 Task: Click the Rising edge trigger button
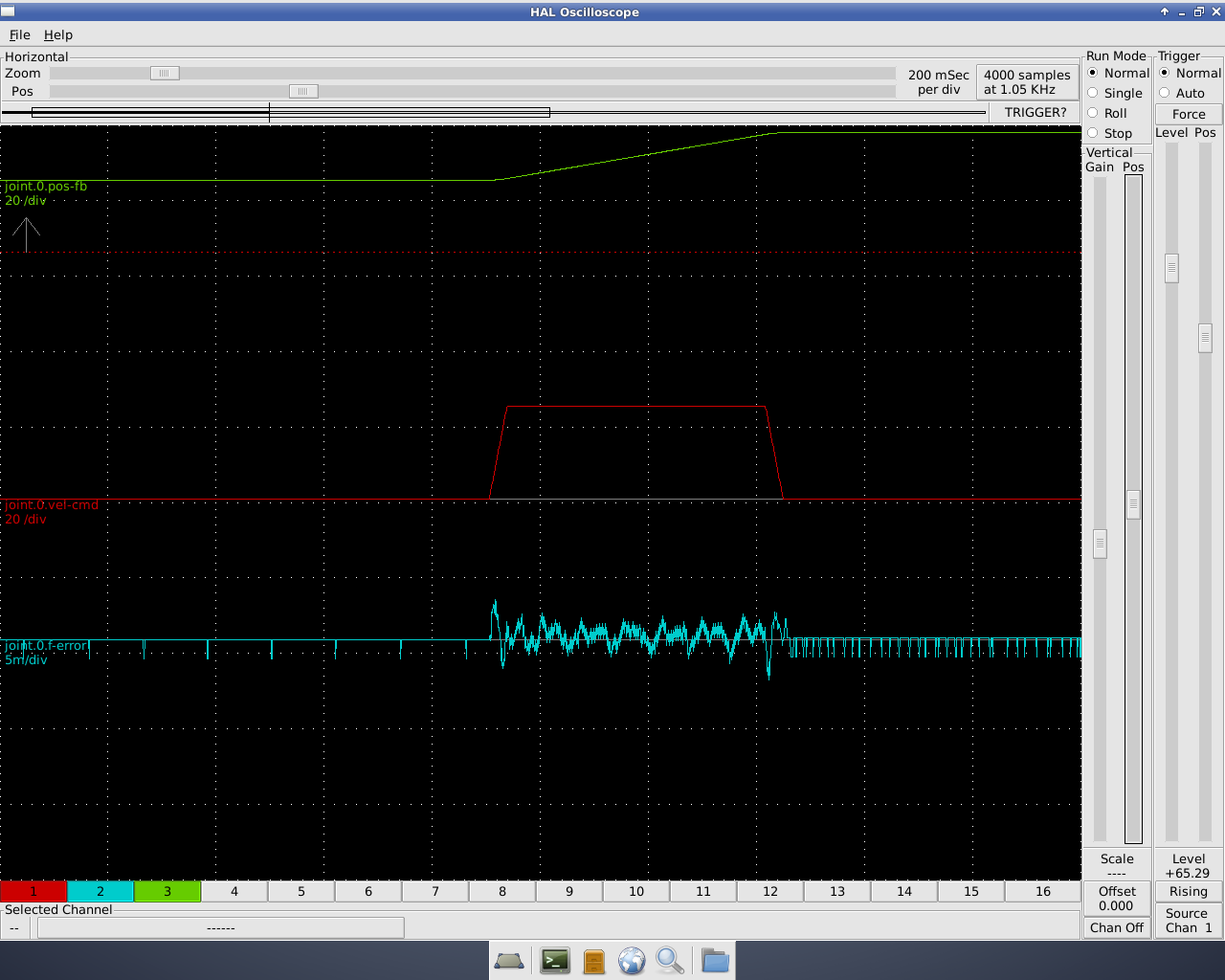tap(1189, 891)
